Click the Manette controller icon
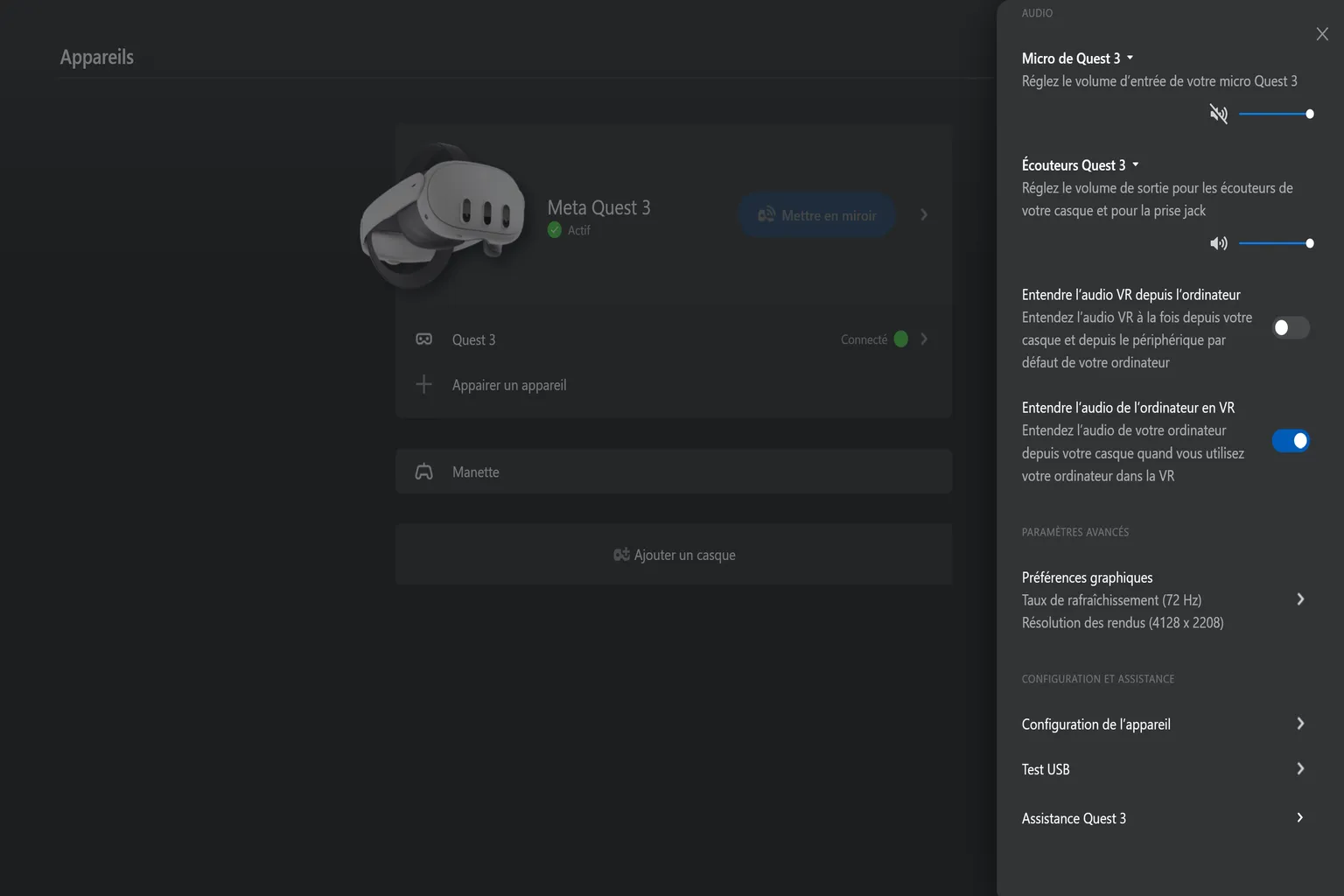 point(423,472)
